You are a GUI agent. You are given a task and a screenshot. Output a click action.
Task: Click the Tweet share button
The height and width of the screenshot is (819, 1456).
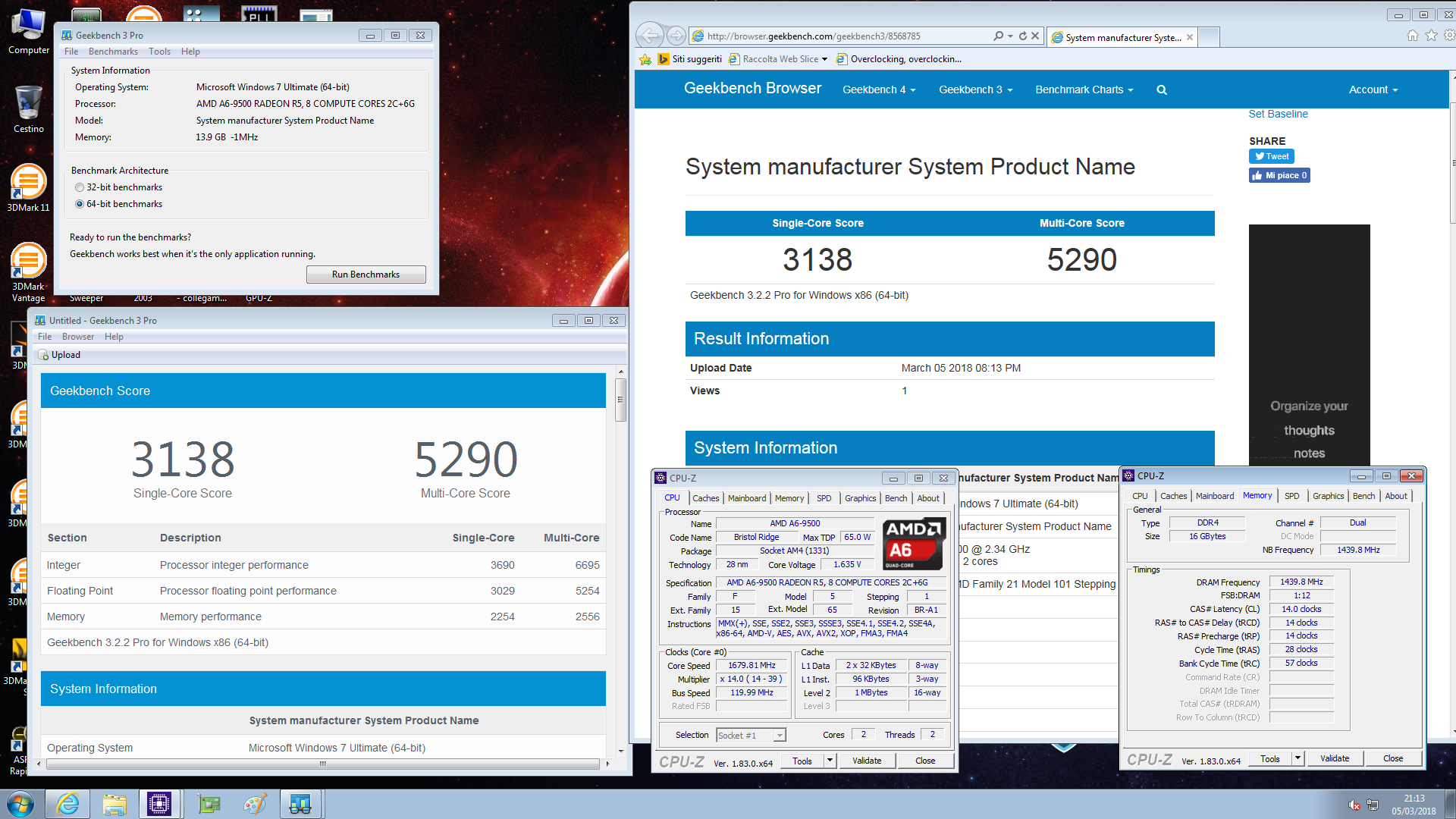(x=1271, y=156)
